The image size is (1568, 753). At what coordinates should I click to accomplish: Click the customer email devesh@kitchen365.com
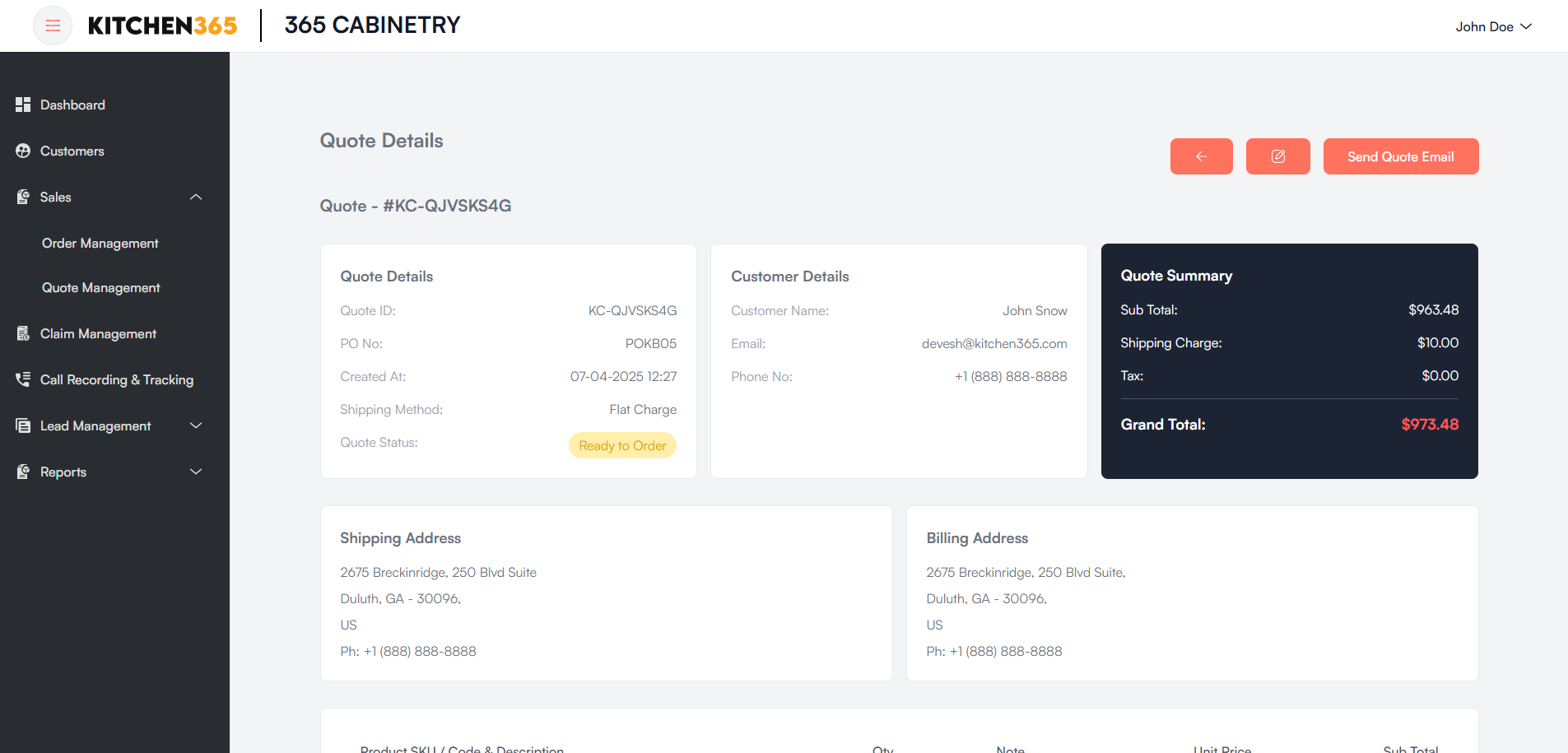click(993, 343)
